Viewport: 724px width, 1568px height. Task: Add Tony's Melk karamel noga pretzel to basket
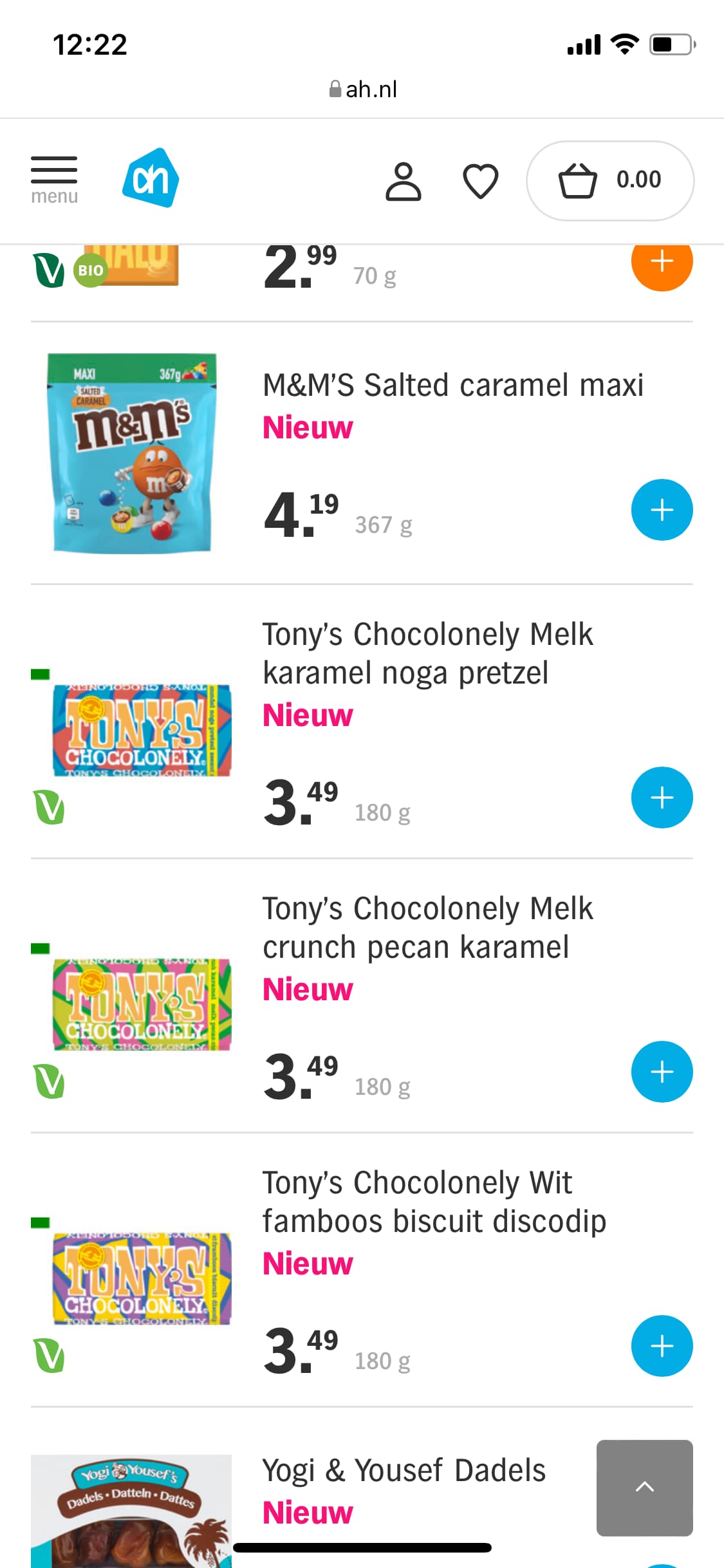click(662, 798)
